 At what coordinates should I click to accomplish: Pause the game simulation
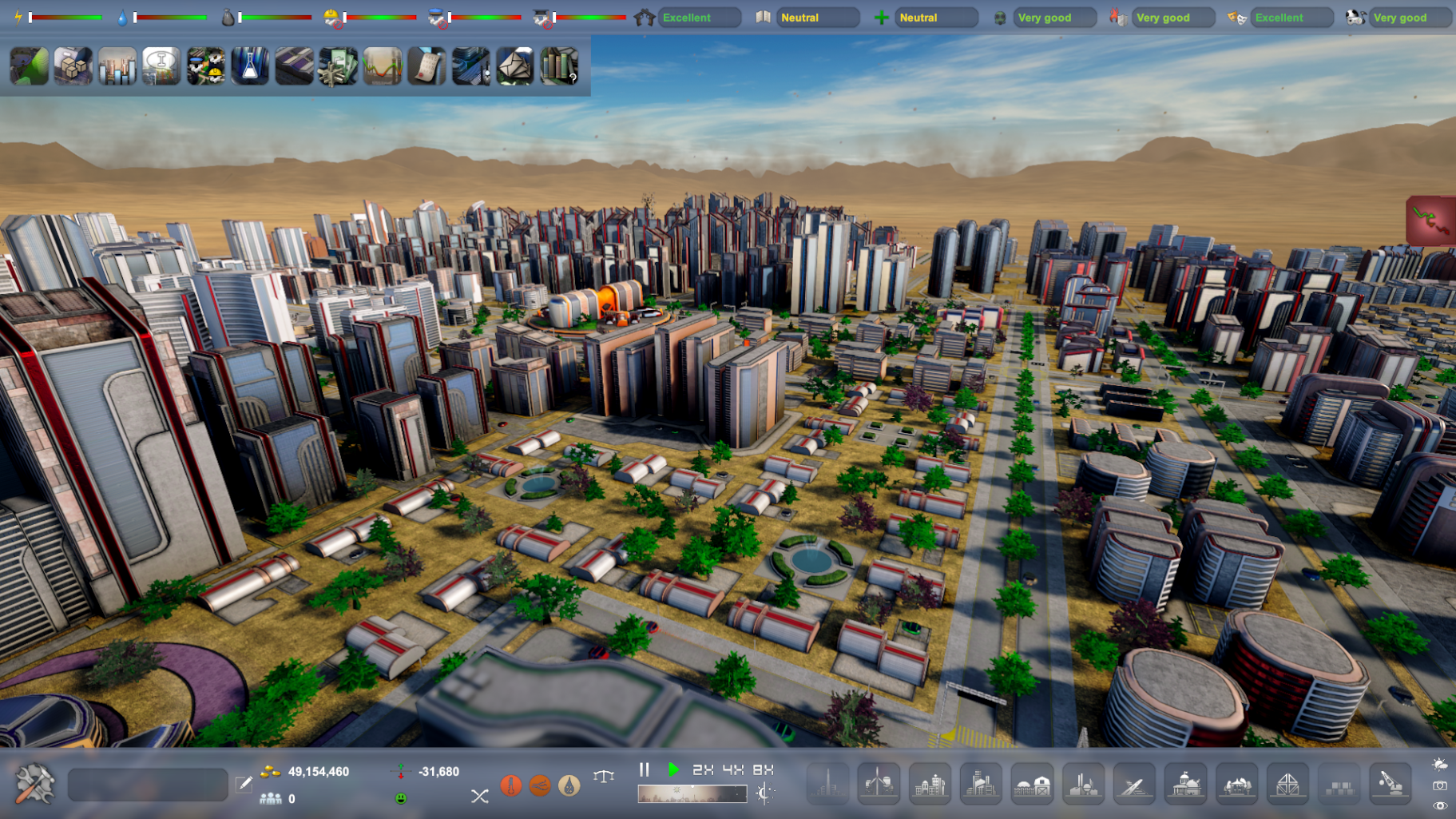pyautogui.click(x=645, y=769)
